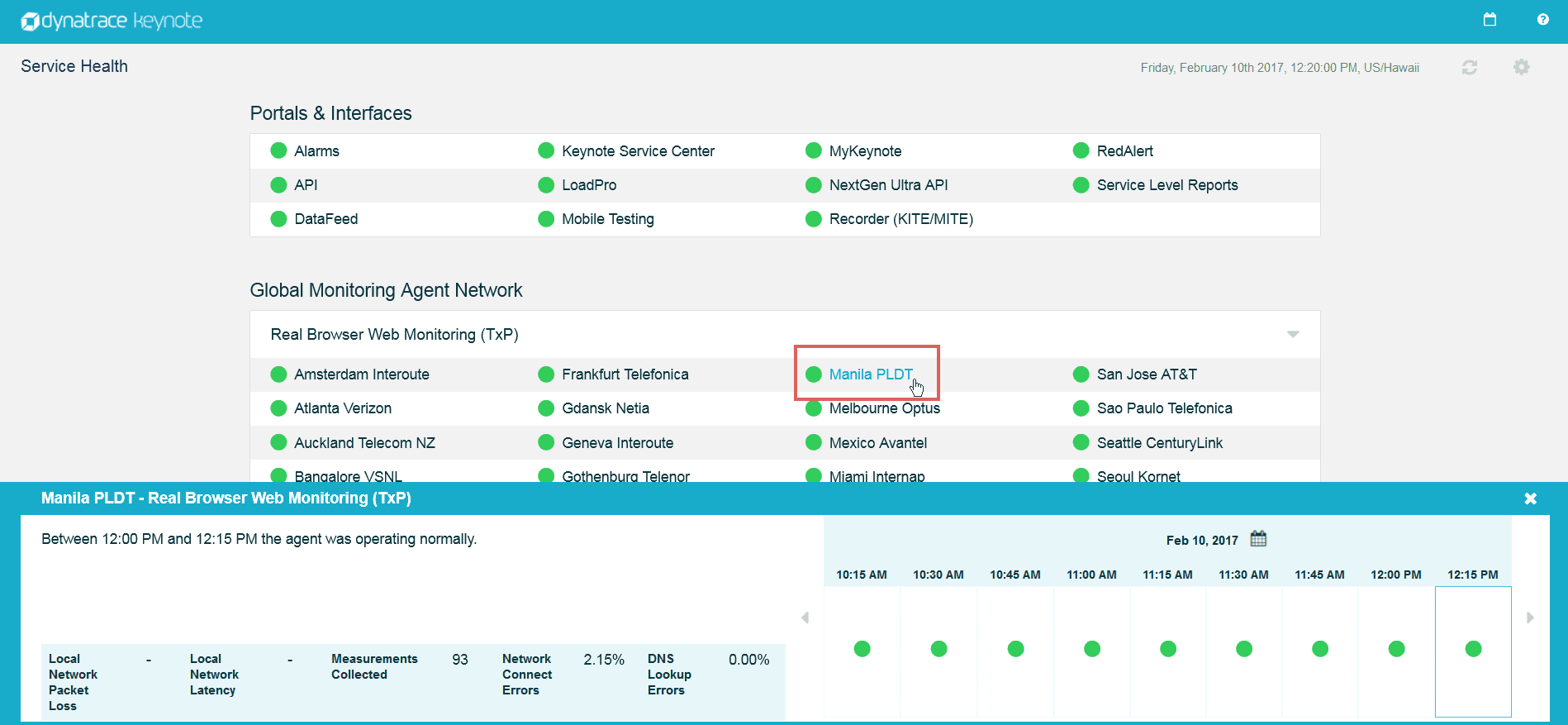Click the Real Browser Web Monitoring (TxP) header

click(x=394, y=335)
